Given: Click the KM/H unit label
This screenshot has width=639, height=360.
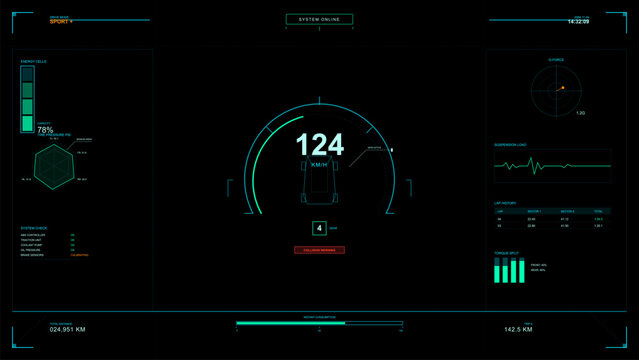Looking at the screenshot, I should tap(319, 165).
